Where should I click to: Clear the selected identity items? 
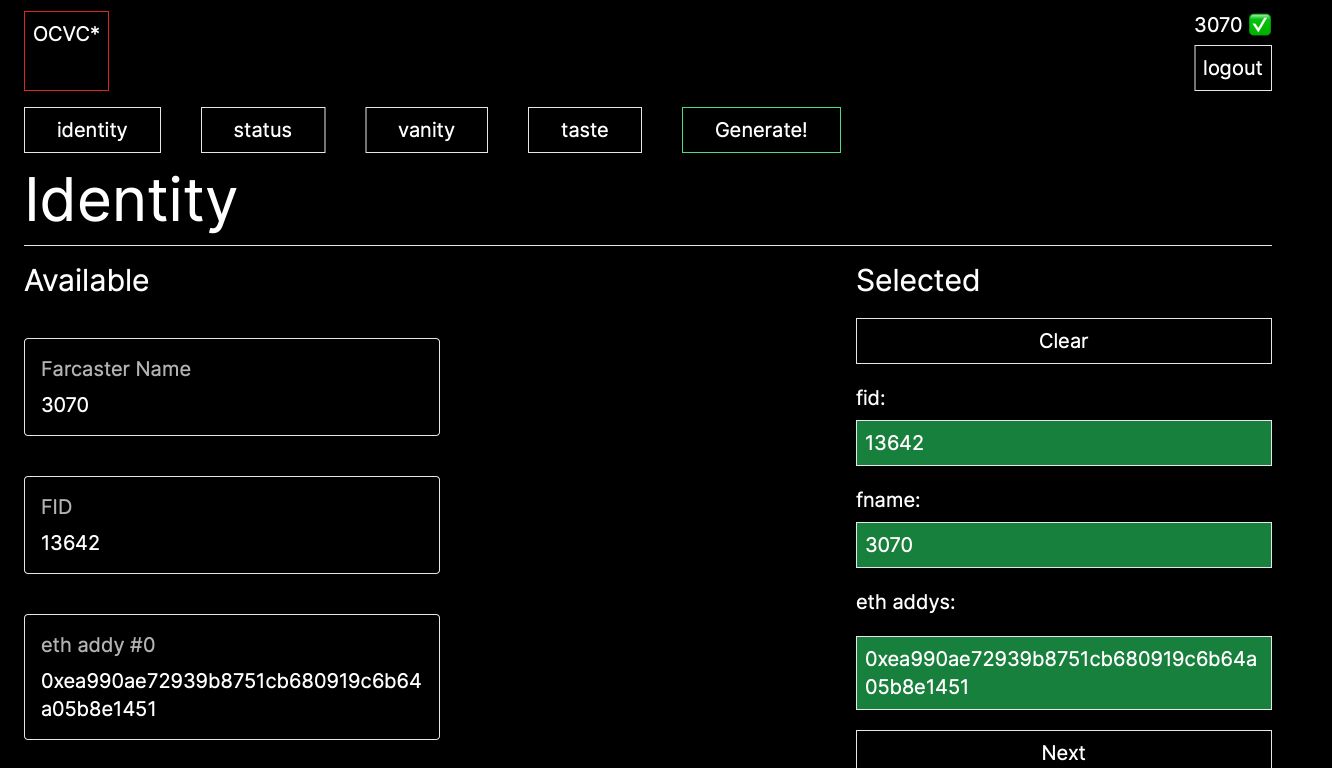pyautogui.click(x=1064, y=341)
